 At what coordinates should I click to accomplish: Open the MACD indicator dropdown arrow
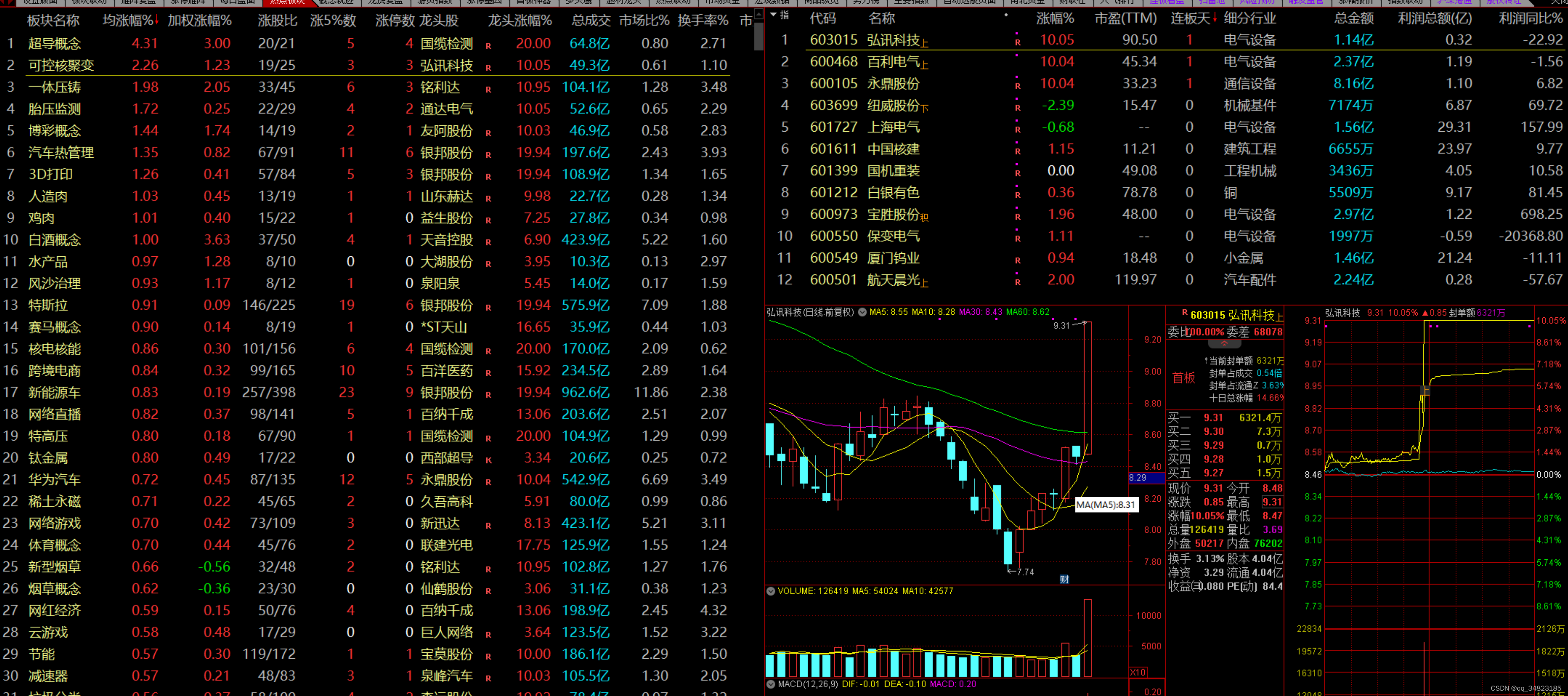click(x=771, y=684)
